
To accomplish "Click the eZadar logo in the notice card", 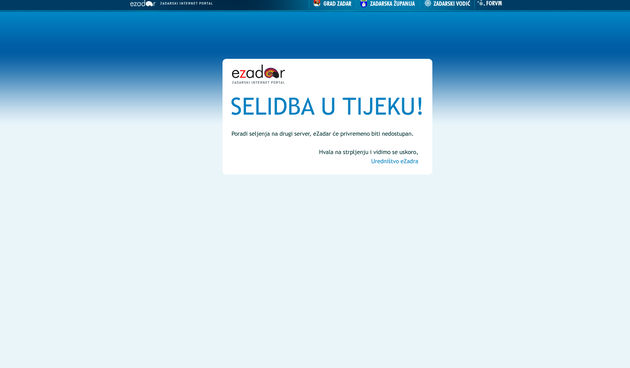I will pyautogui.click(x=258, y=74).
